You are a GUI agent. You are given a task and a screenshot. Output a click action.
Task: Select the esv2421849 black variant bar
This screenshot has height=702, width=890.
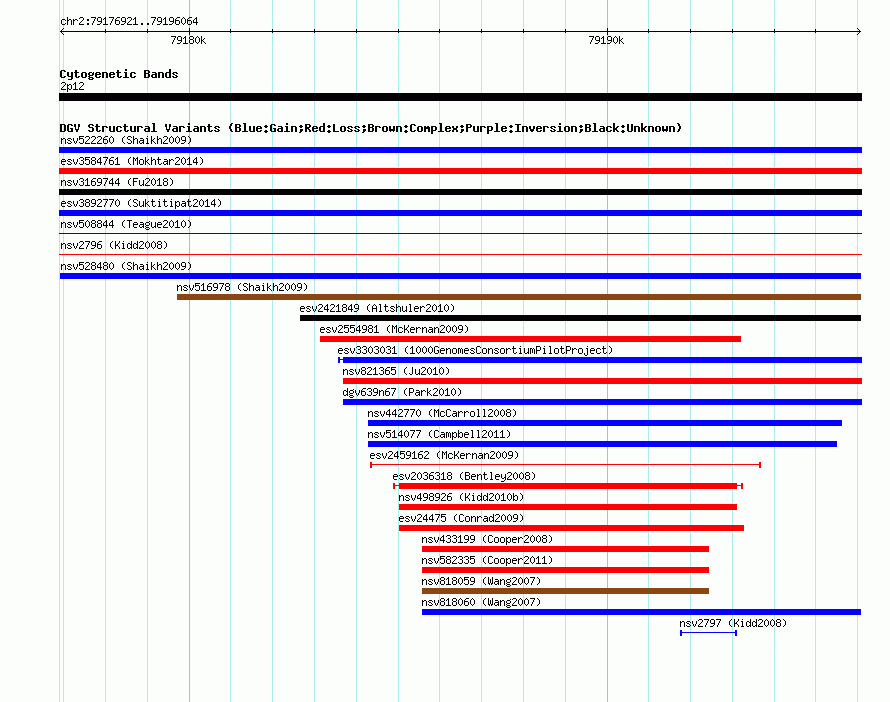581,318
